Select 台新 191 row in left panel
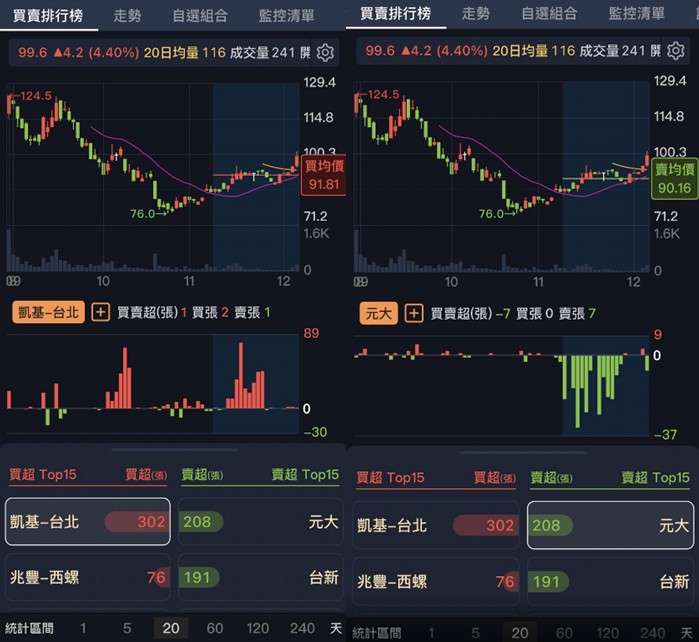 (260, 577)
